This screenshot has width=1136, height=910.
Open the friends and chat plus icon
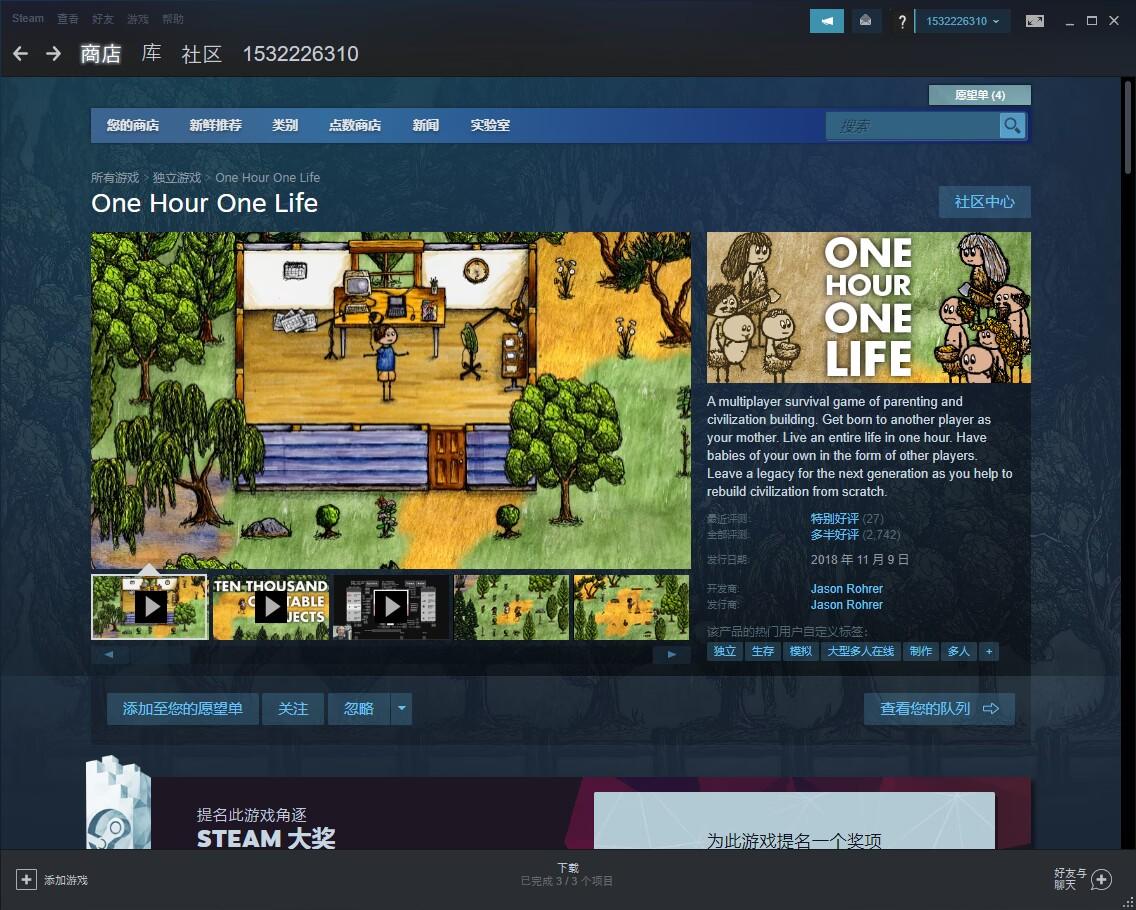pos(1101,880)
